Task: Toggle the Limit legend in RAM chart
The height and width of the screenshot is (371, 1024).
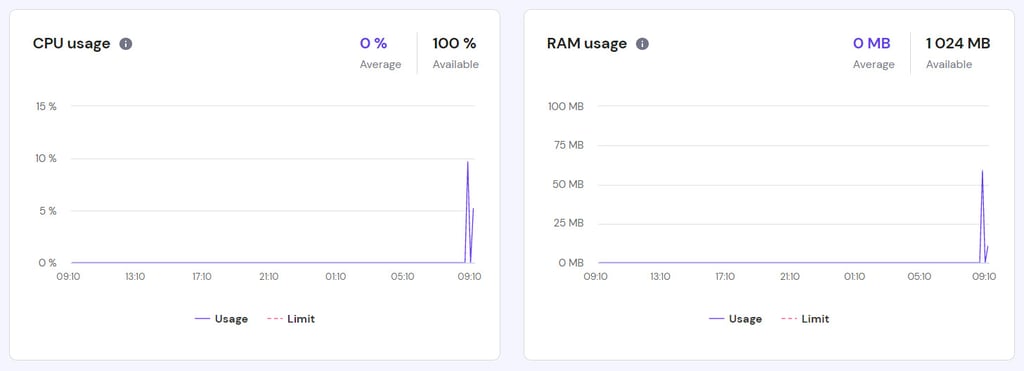Action: pyautogui.click(x=805, y=319)
